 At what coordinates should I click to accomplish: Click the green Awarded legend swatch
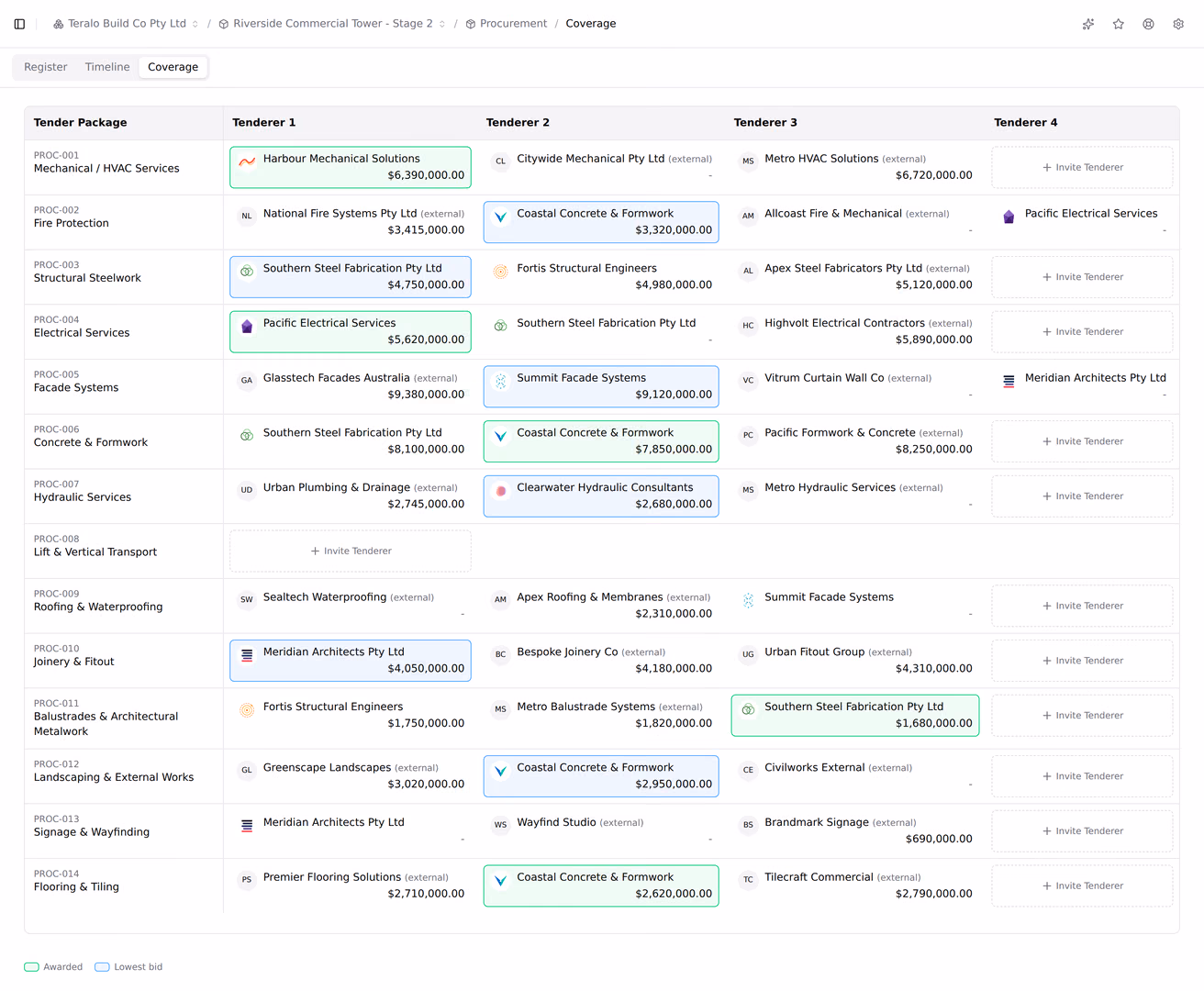click(31, 967)
